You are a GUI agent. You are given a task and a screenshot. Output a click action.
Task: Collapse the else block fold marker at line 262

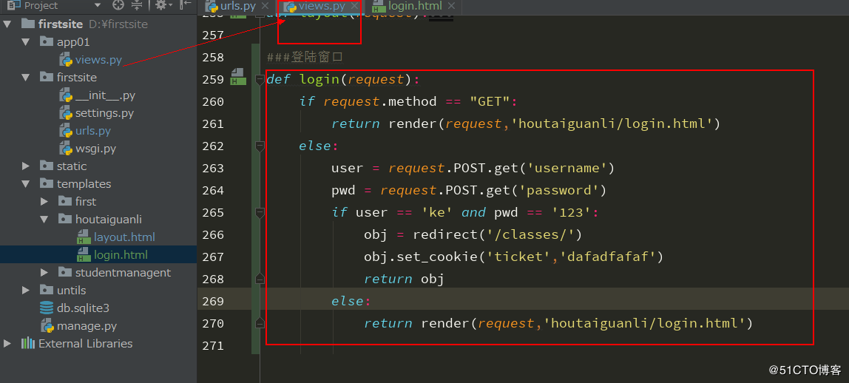tap(259, 146)
